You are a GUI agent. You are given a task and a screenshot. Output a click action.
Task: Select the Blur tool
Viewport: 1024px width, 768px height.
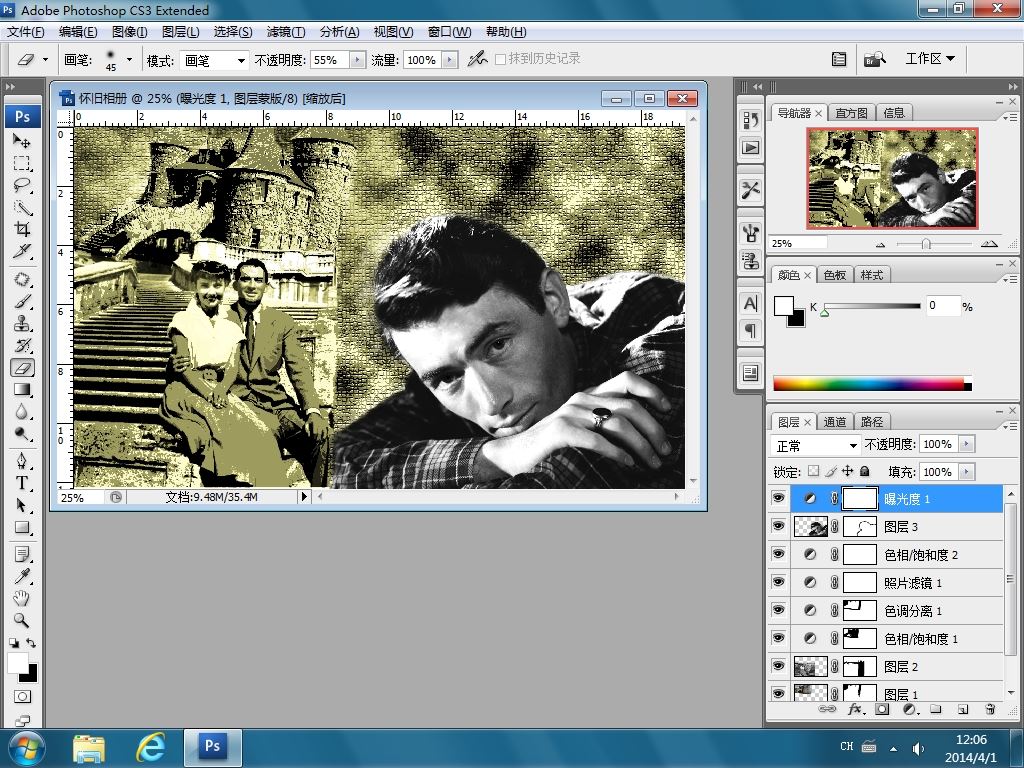pos(22,412)
